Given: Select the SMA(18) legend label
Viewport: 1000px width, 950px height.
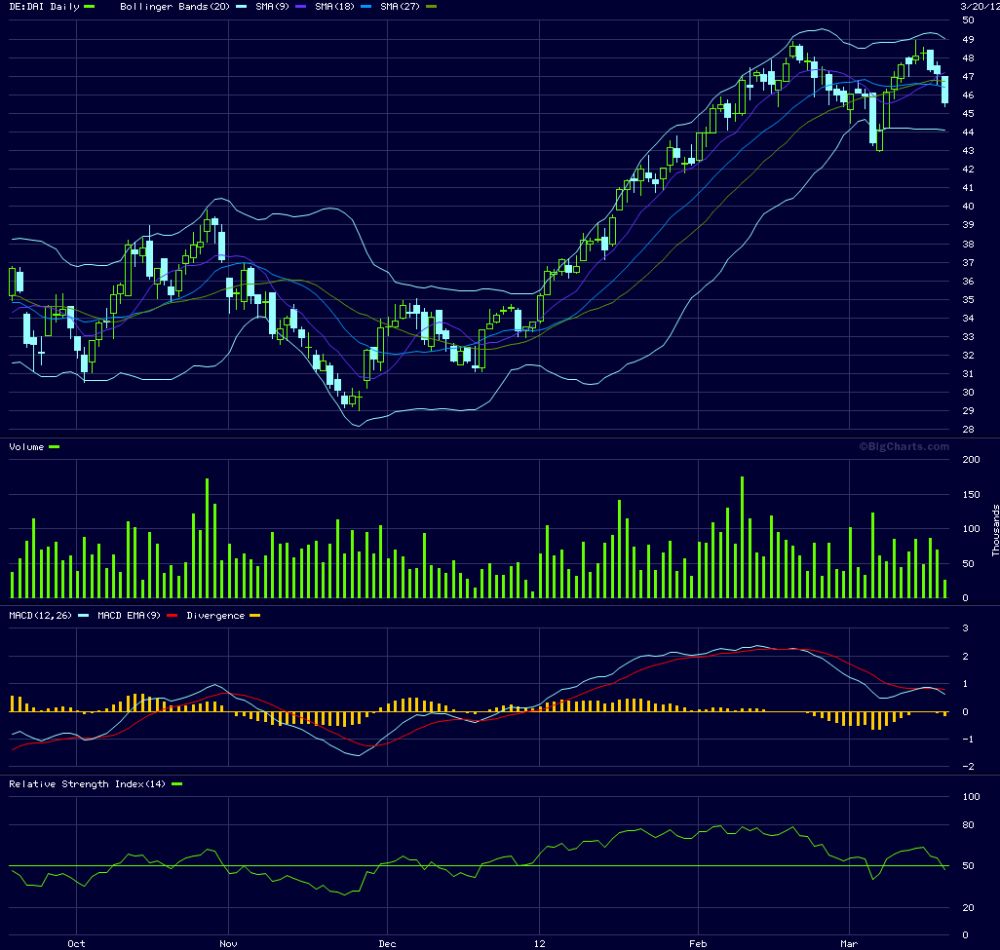Looking at the screenshot, I should [335, 6].
